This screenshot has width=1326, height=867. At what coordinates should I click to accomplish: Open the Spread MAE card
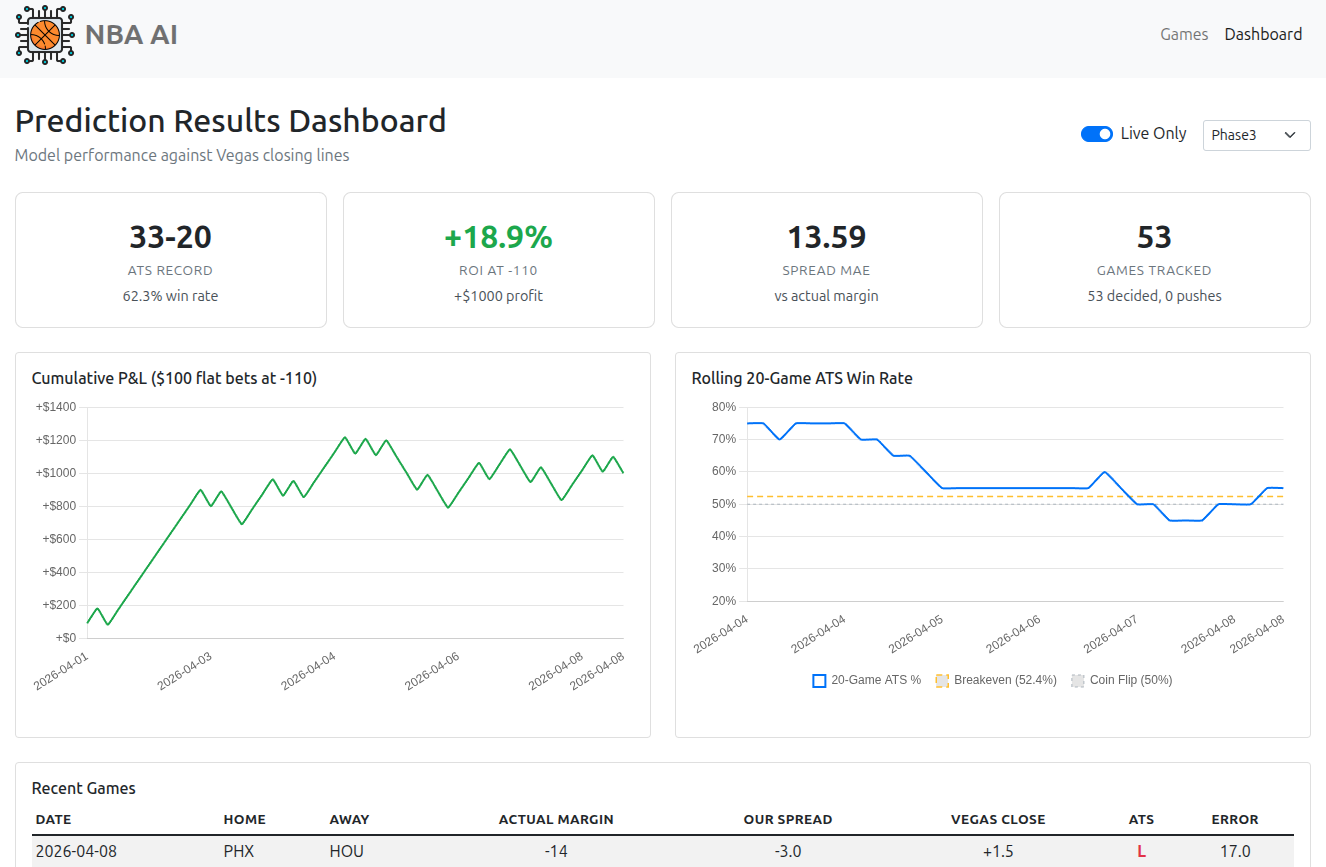point(827,260)
